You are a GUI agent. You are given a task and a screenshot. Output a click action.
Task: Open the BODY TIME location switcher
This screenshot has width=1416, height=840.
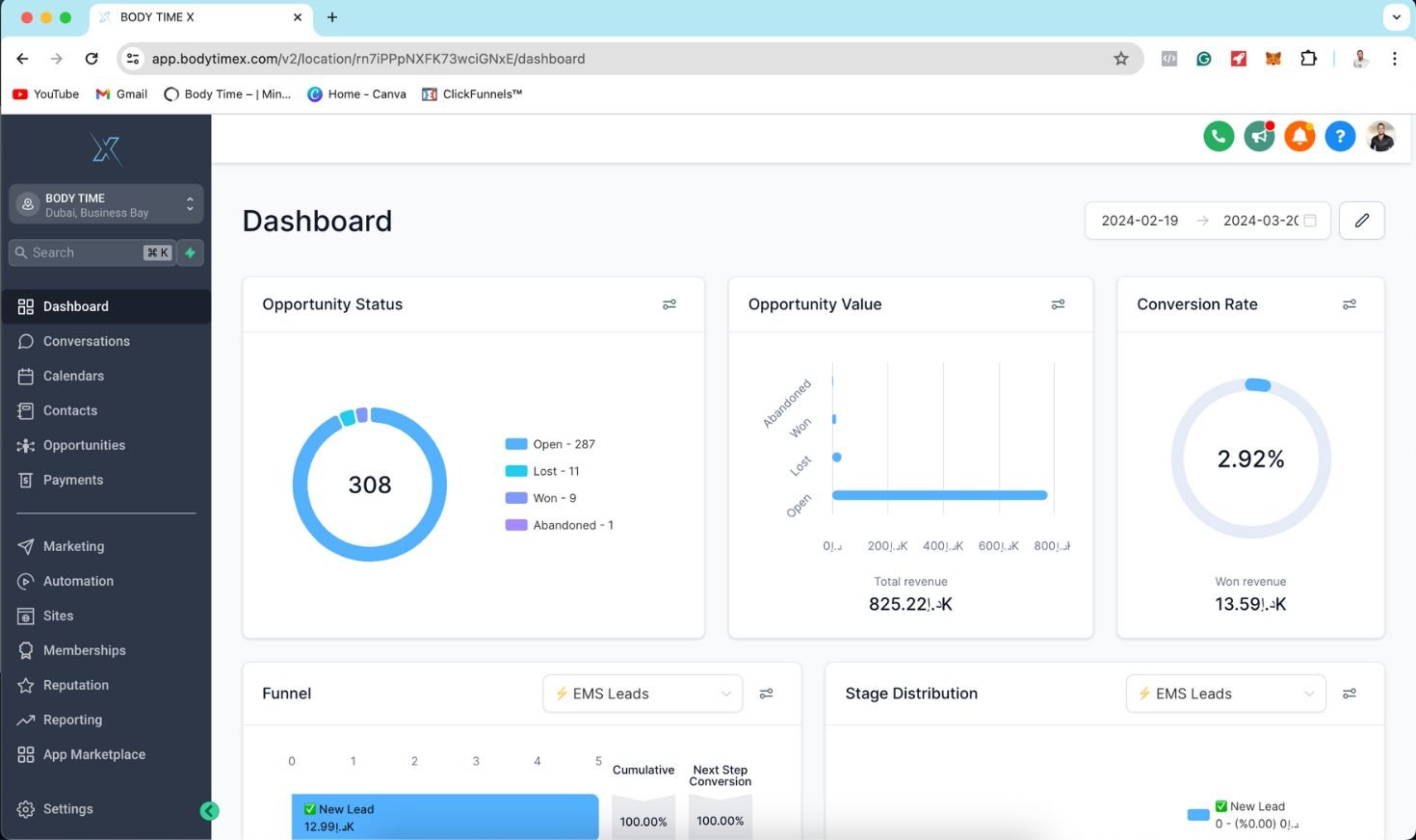106,204
